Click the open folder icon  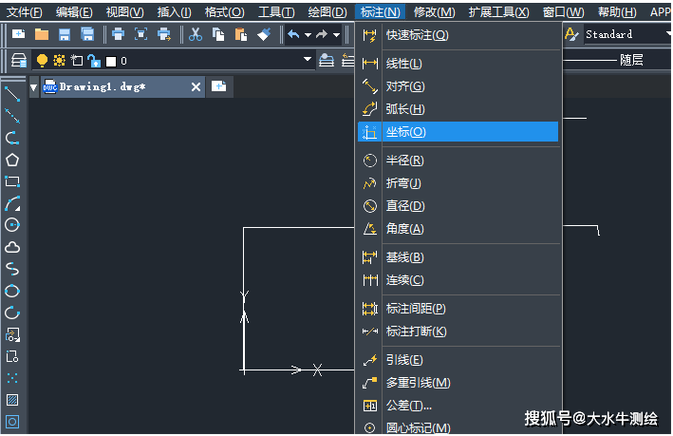(x=42, y=34)
